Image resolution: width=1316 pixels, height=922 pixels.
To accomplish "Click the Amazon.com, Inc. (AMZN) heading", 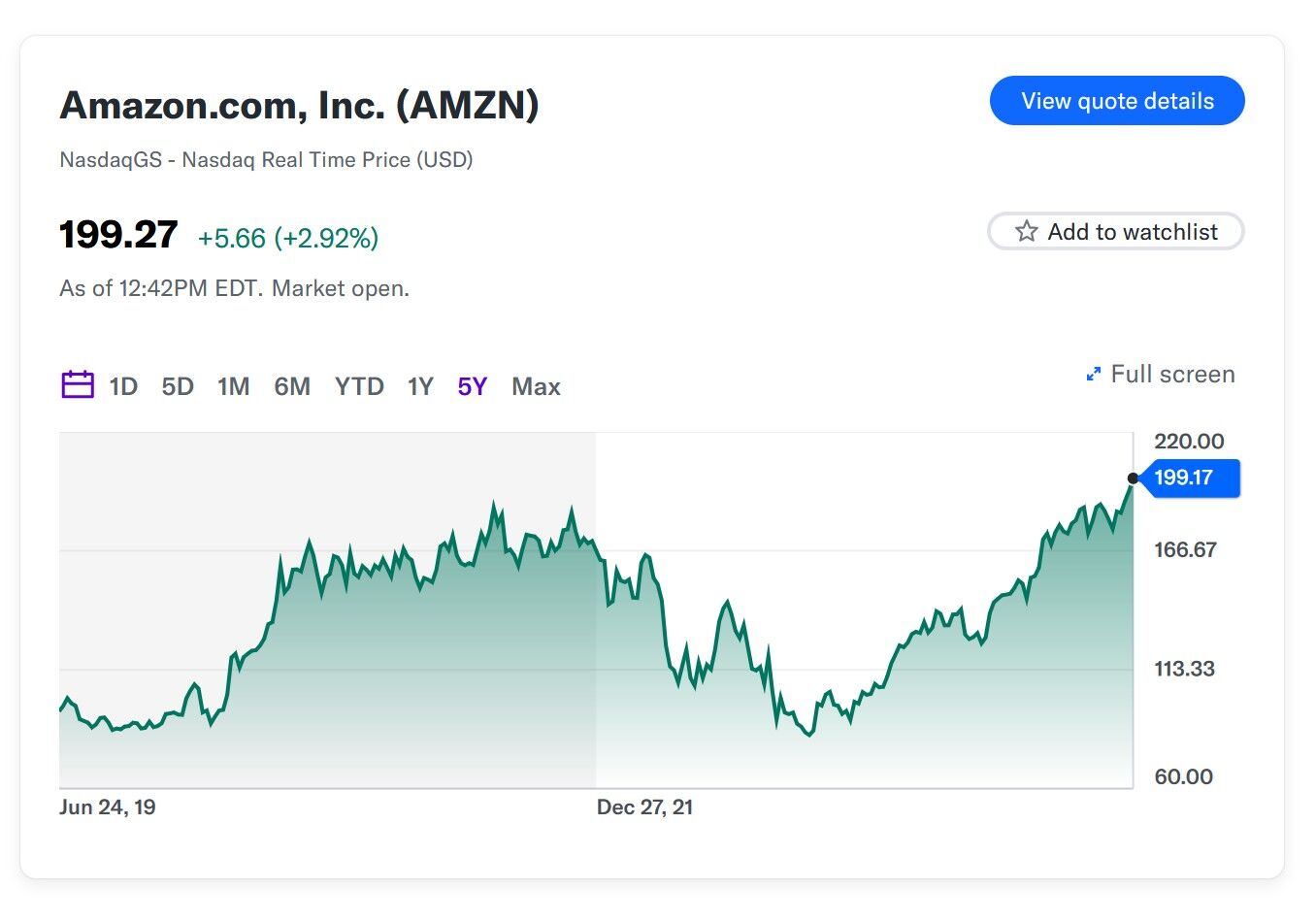I will [x=300, y=105].
